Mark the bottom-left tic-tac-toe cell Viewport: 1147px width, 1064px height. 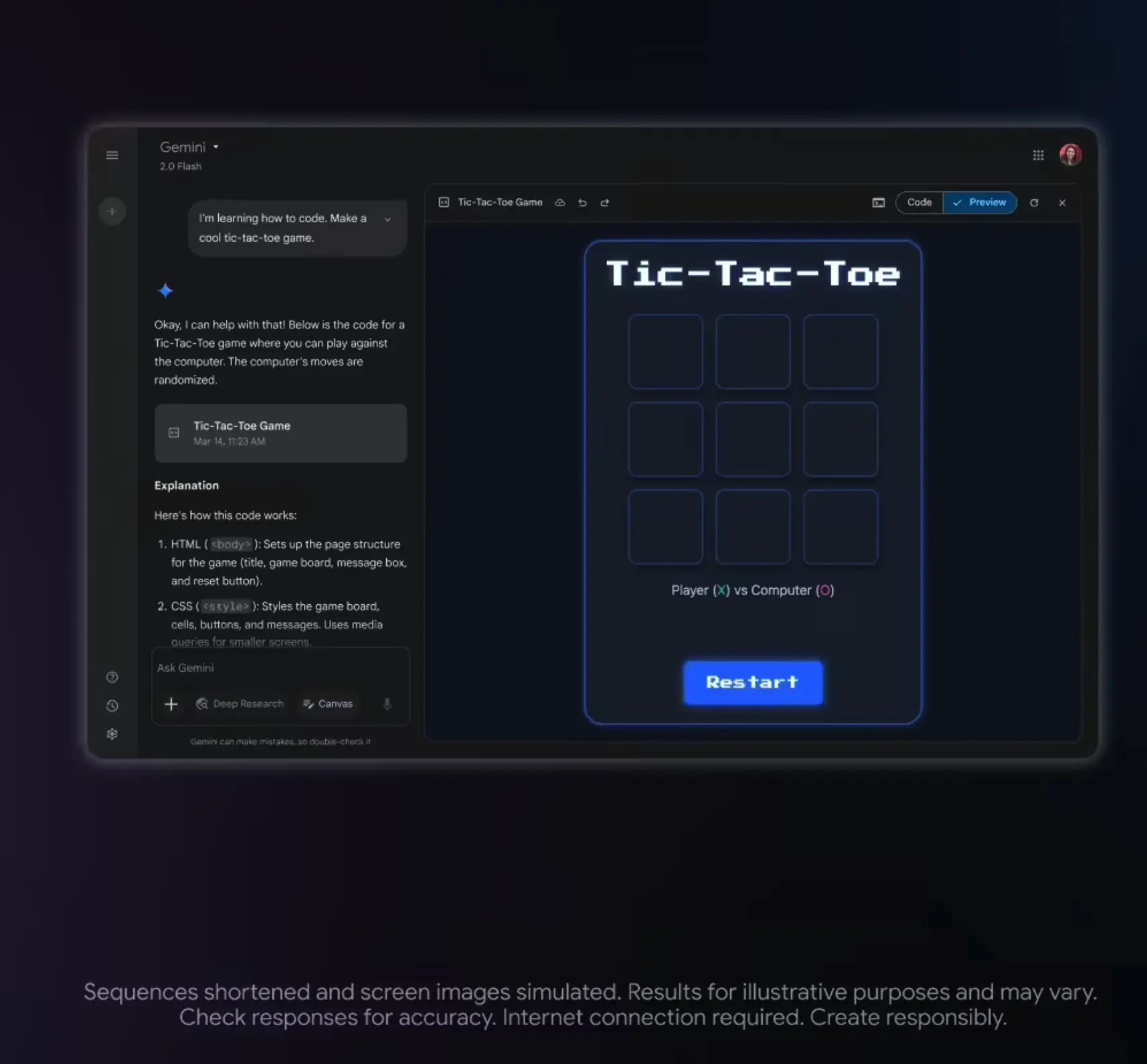click(x=665, y=527)
